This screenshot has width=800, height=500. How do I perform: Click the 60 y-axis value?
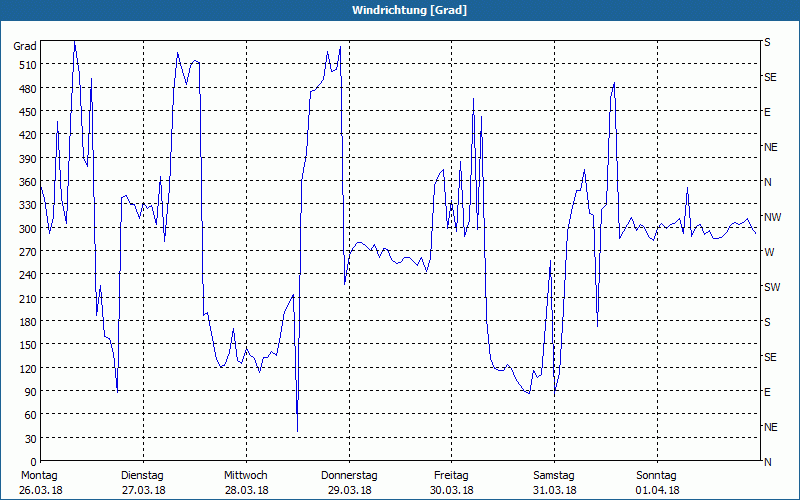31,415
